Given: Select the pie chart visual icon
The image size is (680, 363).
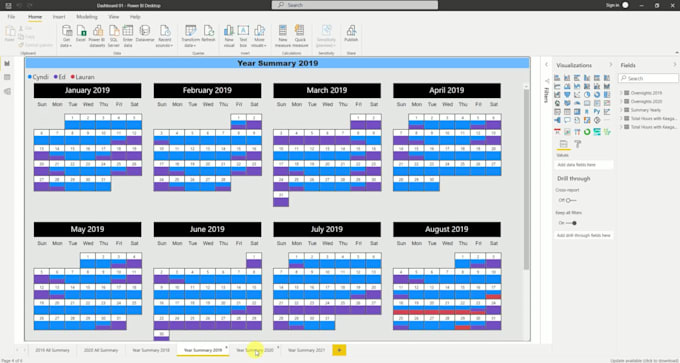Looking at the screenshot, I should pos(587,95).
